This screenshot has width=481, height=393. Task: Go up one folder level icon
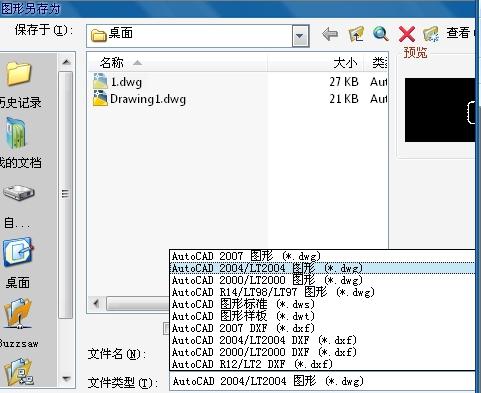355,34
